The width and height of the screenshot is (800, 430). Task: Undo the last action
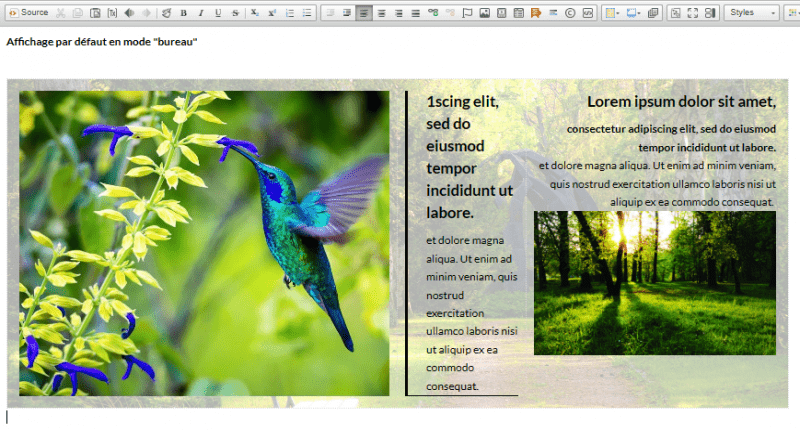(129, 12)
